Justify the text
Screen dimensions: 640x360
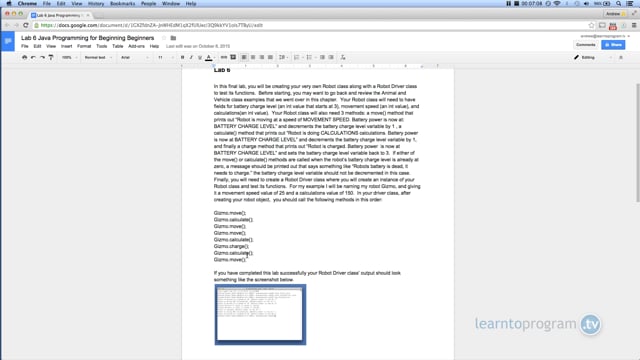pyautogui.click(x=270, y=58)
